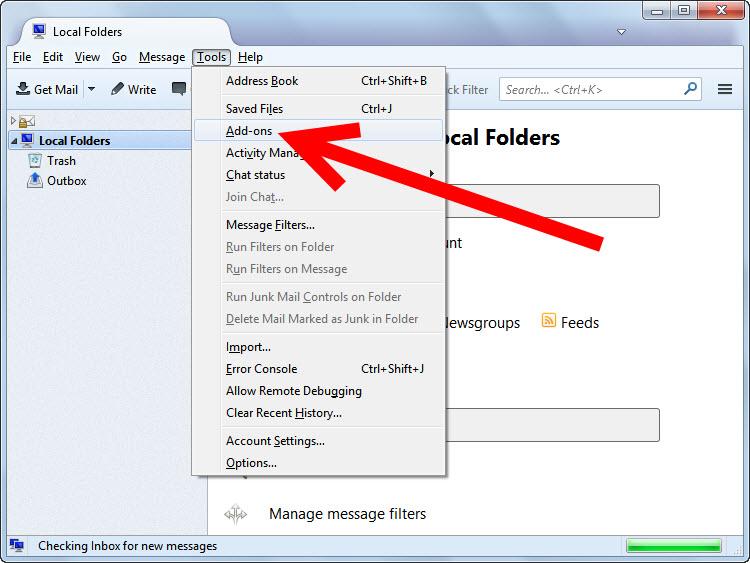
Task: Click the Get Mail download icon
Action: (x=22, y=89)
